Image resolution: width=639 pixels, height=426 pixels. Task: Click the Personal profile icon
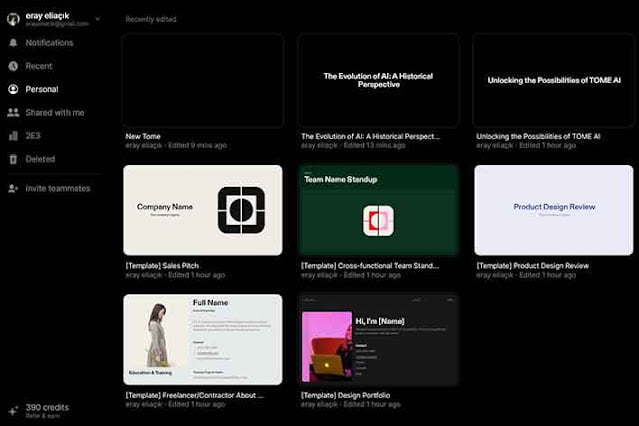tap(13, 89)
